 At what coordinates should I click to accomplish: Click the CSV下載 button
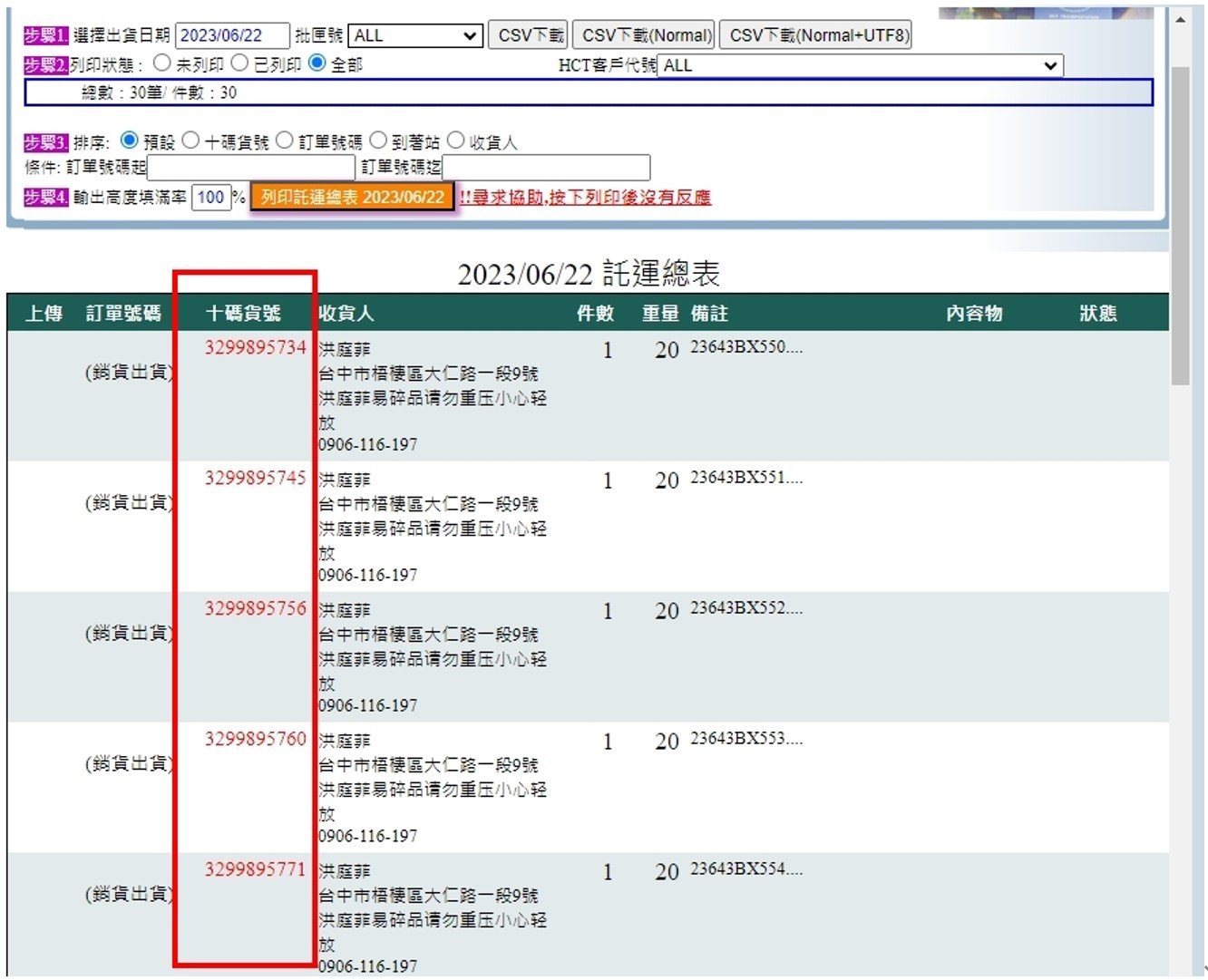pyautogui.click(x=529, y=35)
